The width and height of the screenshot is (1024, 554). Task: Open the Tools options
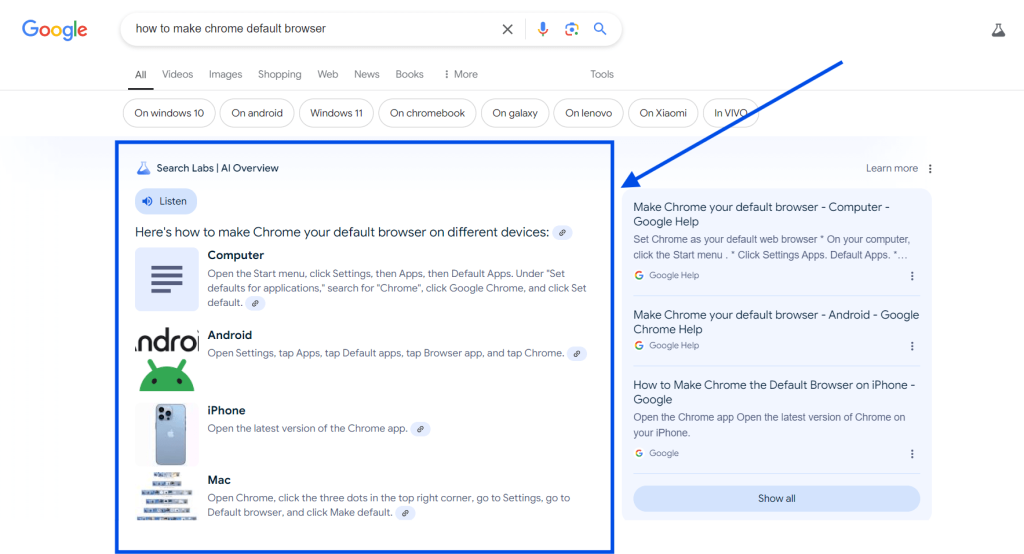601,74
